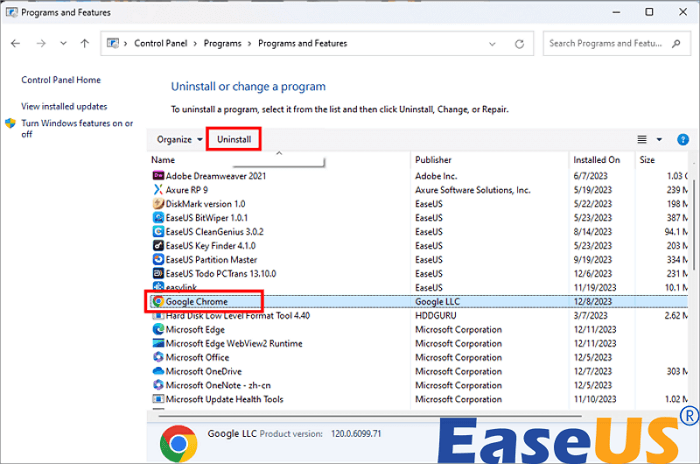Click the 8/14/2023 installed date
This screenshot has width=700, height=464.
(x=593, y=231)
